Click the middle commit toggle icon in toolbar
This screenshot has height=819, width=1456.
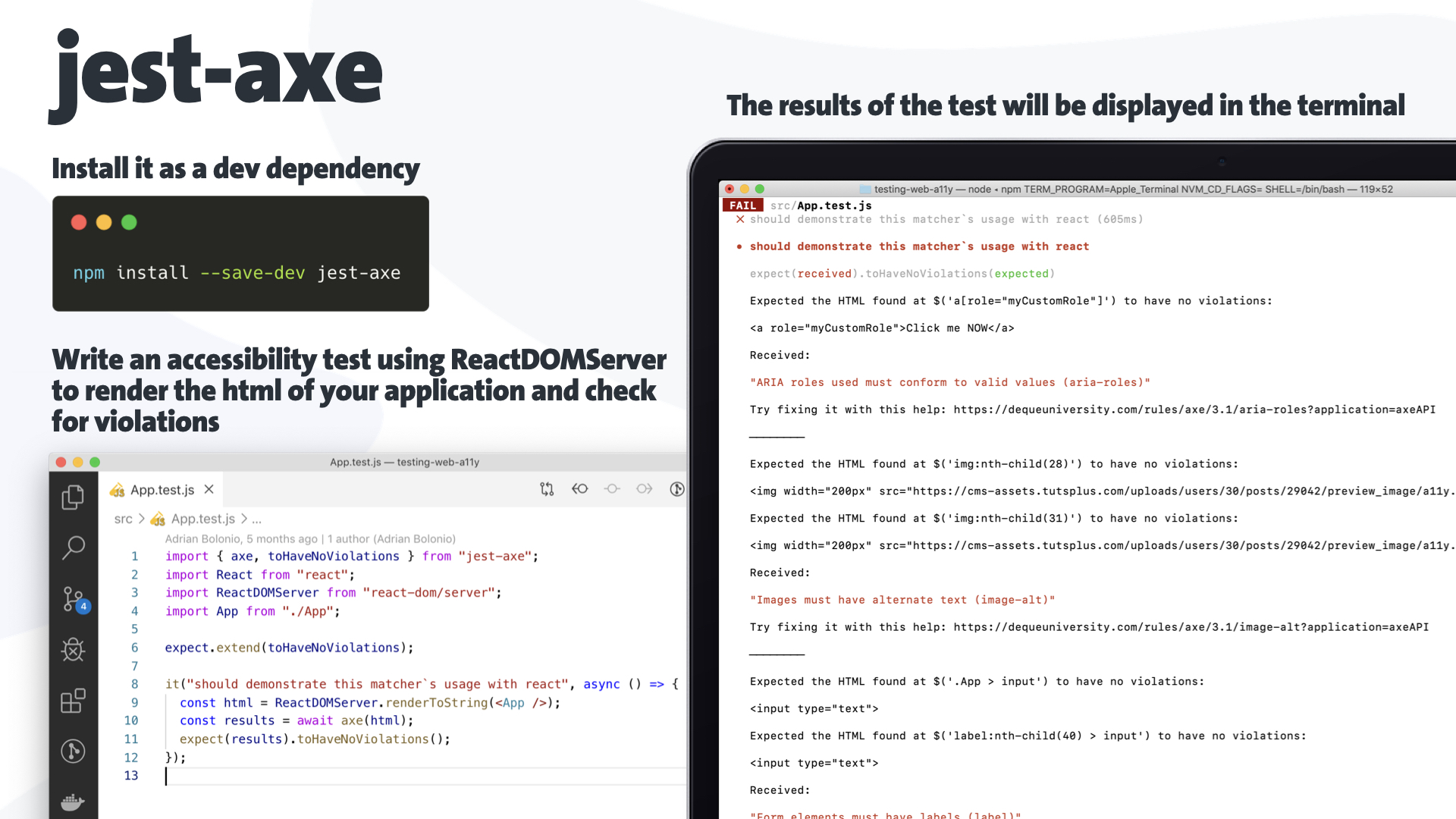pyautogui.click(x=612, y=489)
